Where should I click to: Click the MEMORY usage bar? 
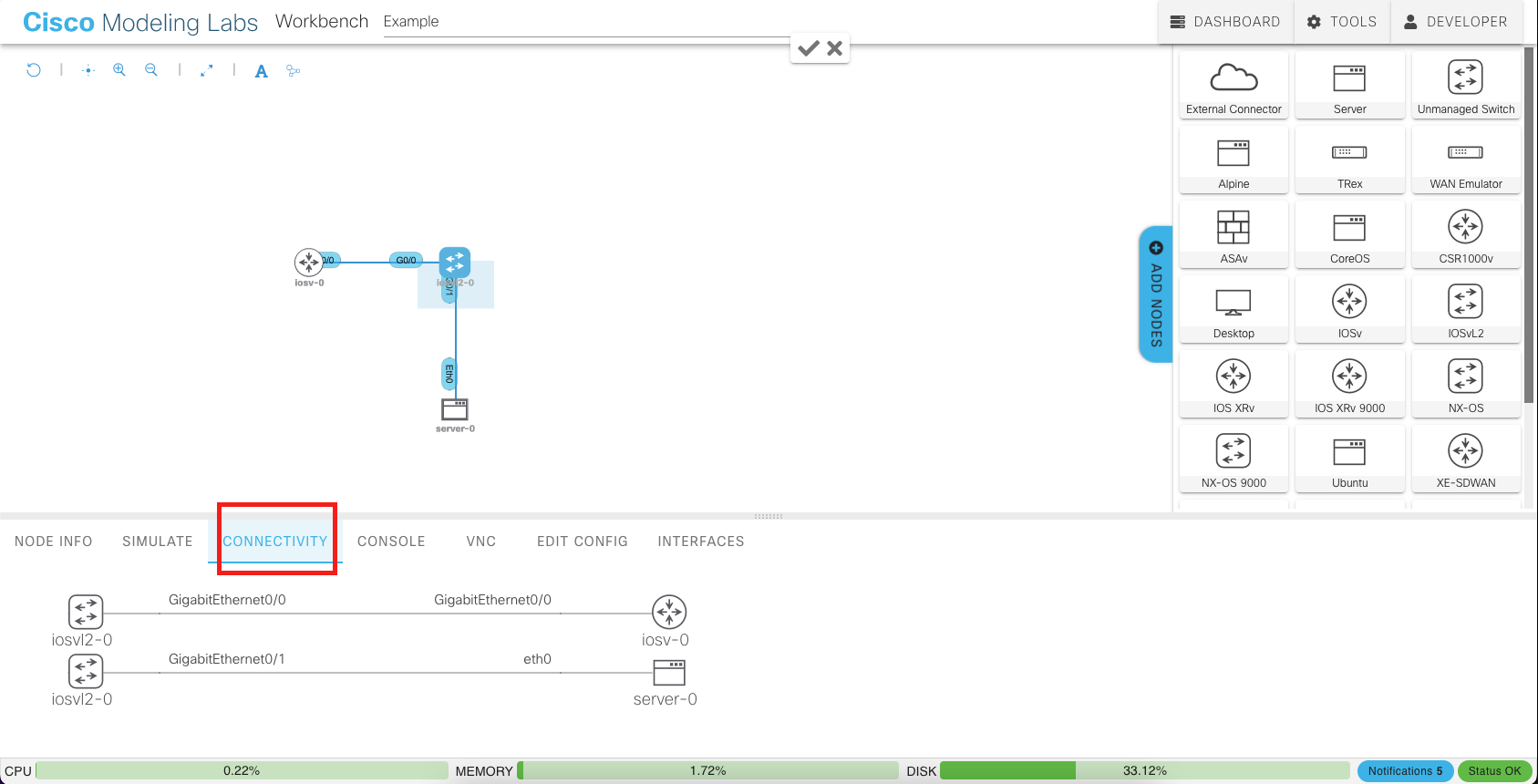click(707, 771)
